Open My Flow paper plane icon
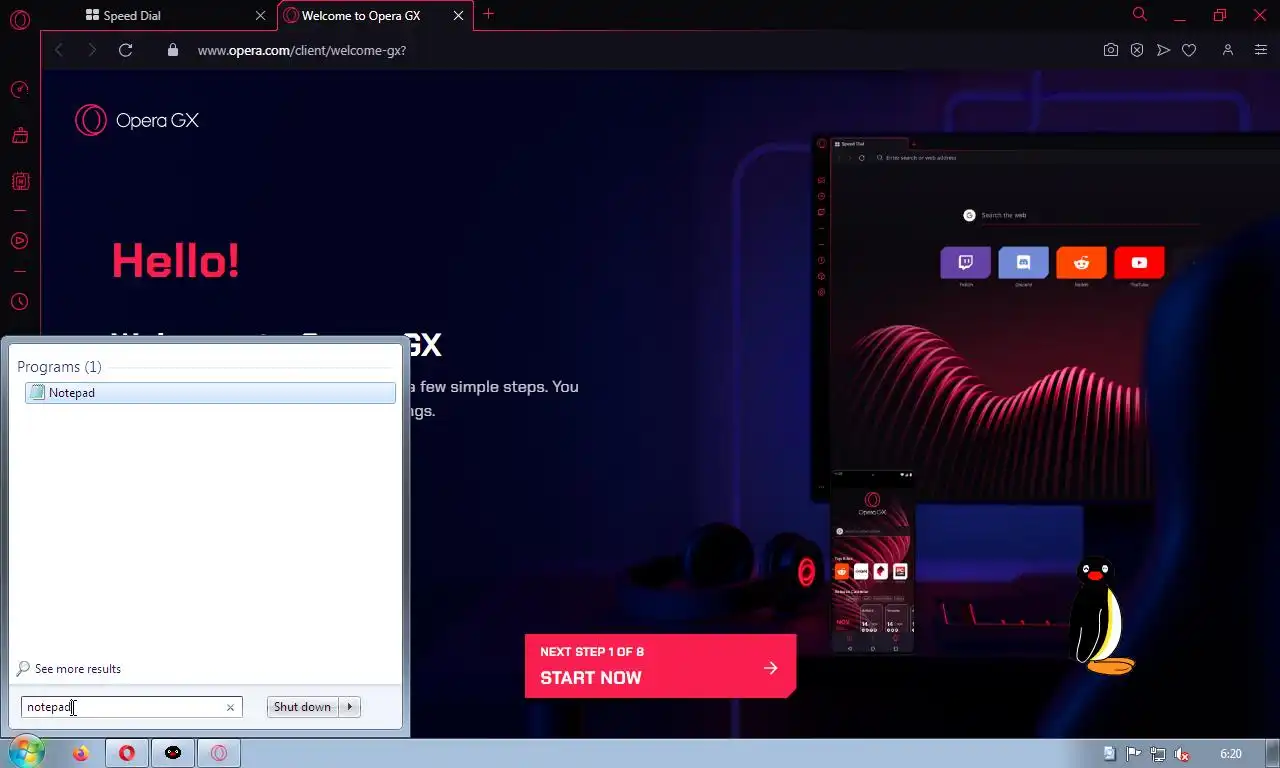 (x=1163, y=50)
